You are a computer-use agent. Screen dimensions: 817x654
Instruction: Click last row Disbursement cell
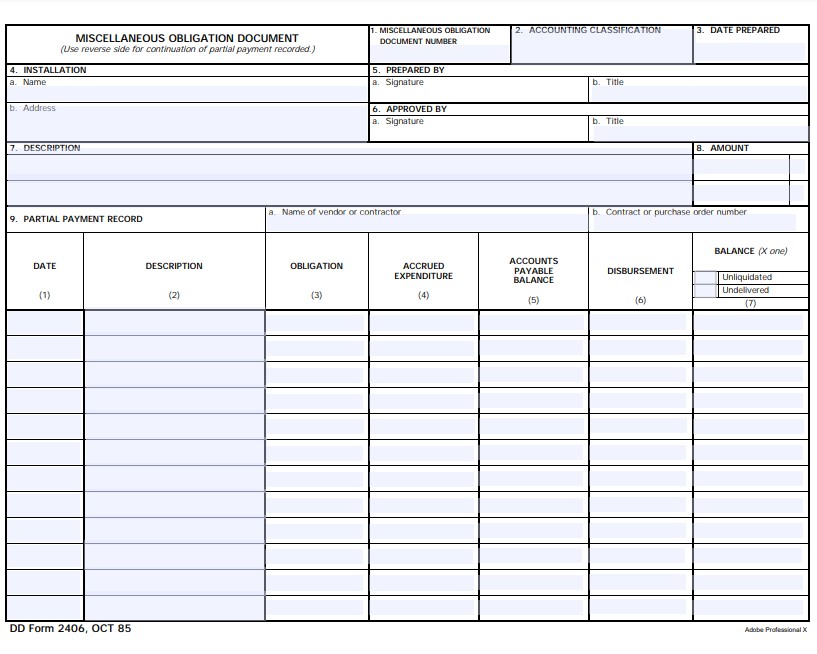point(639,607)
